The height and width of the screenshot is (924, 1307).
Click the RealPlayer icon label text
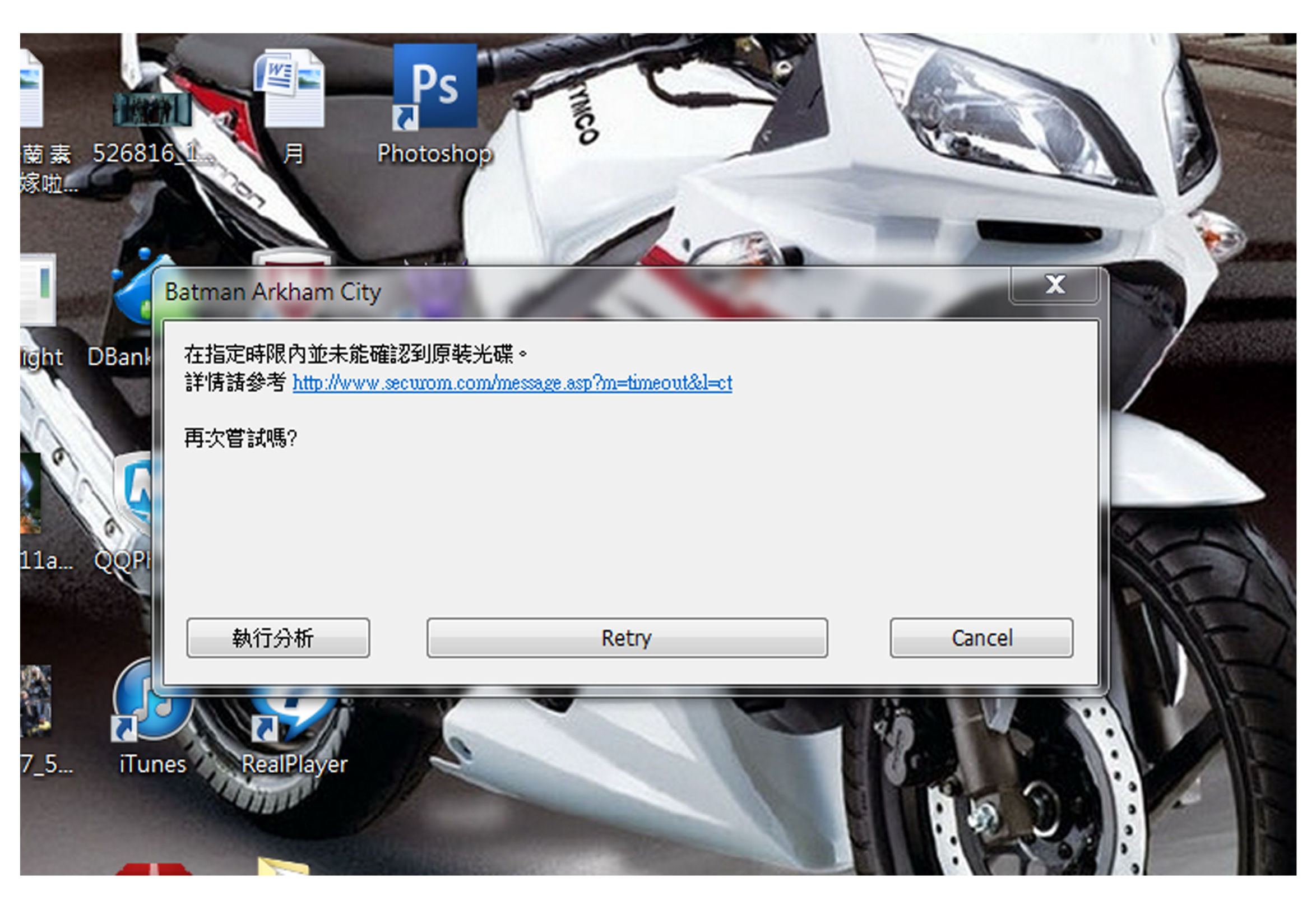coord(294,765)
